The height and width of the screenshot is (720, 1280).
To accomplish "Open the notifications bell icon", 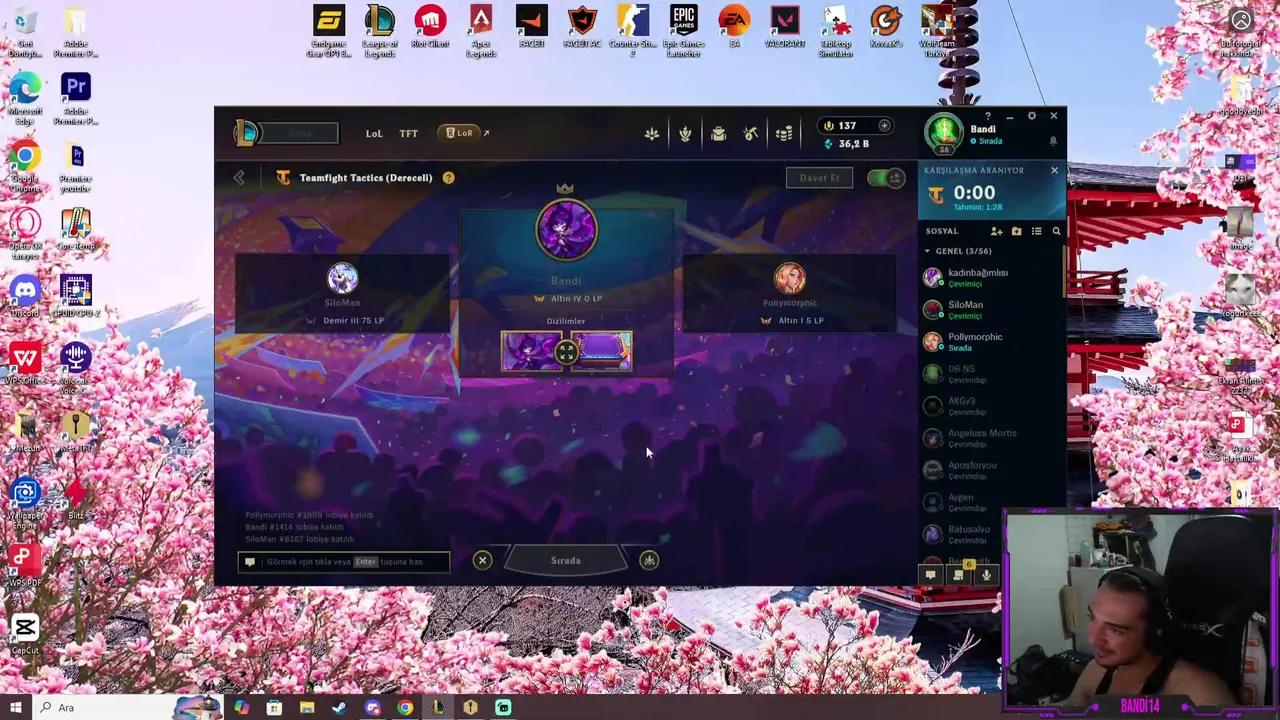I will click(x=1053, y=141).
